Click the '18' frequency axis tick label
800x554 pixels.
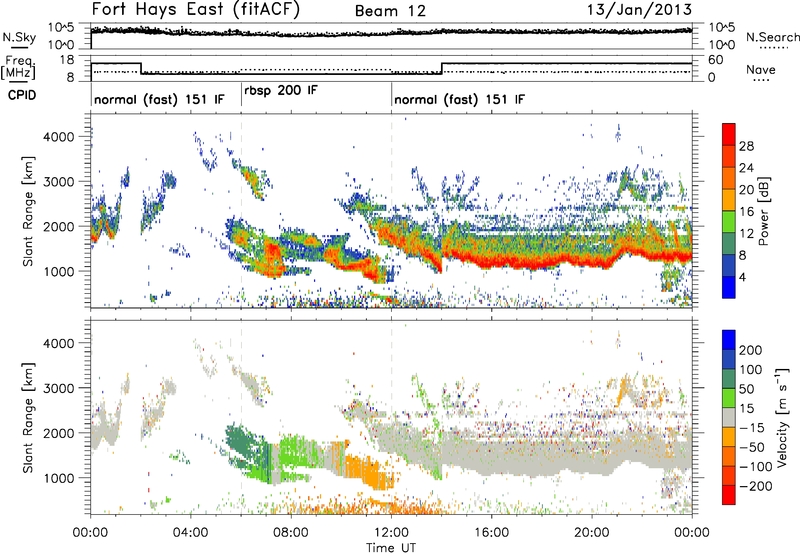coord(68,60)
